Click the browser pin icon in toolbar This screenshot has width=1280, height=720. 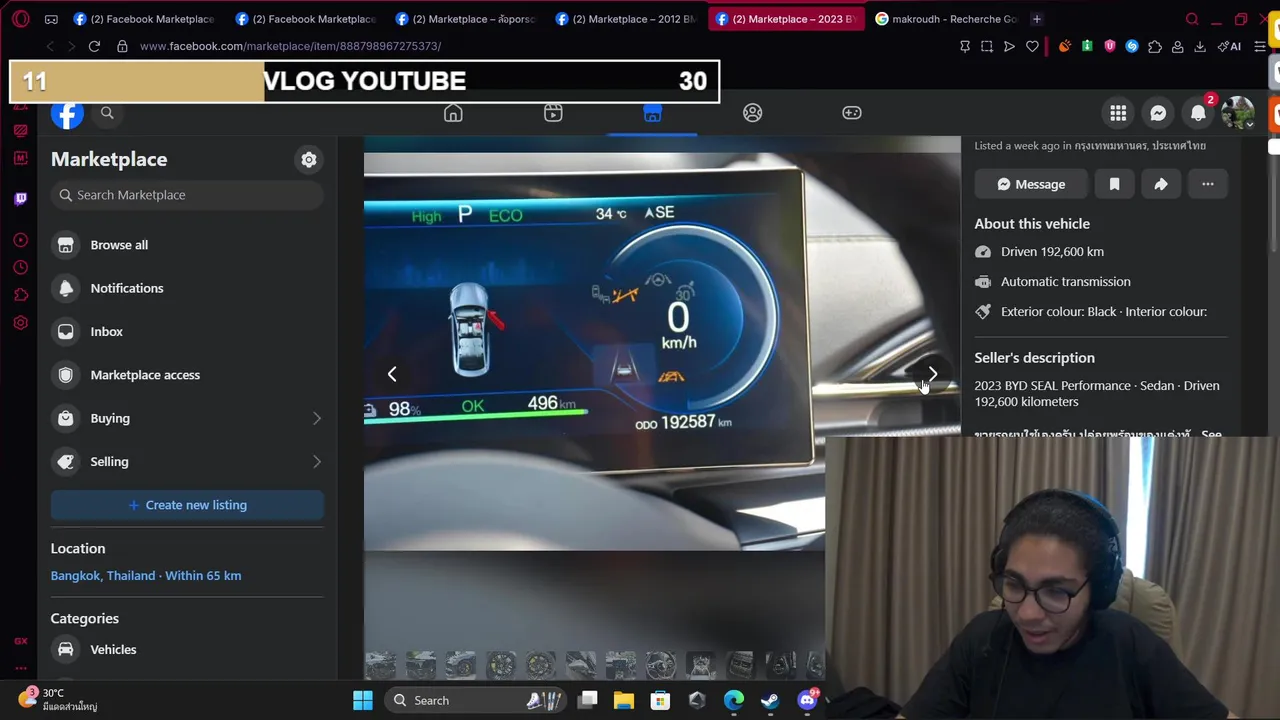tap(965, 46)
